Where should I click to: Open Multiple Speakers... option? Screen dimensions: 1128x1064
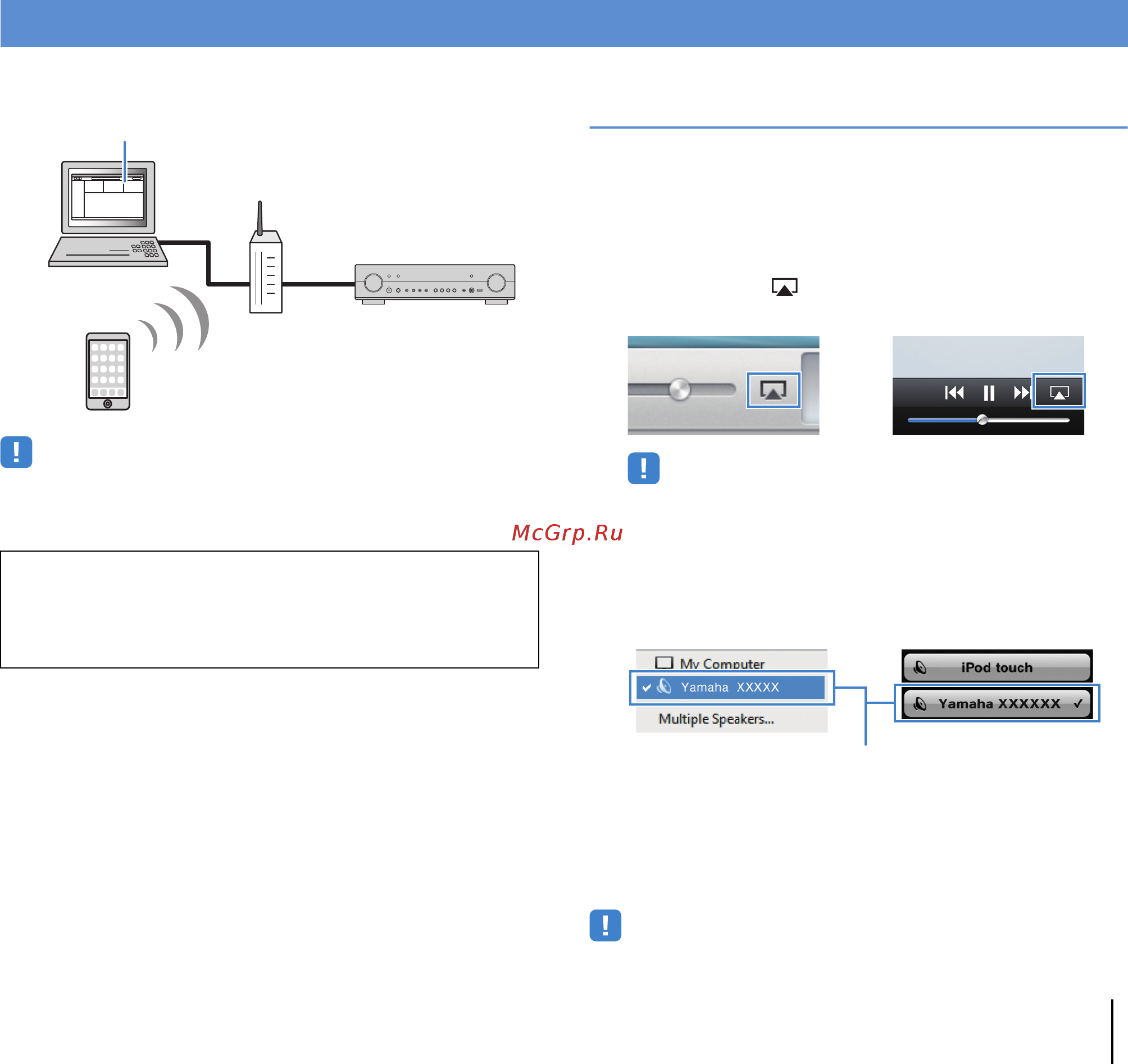[x=716, y=719]
